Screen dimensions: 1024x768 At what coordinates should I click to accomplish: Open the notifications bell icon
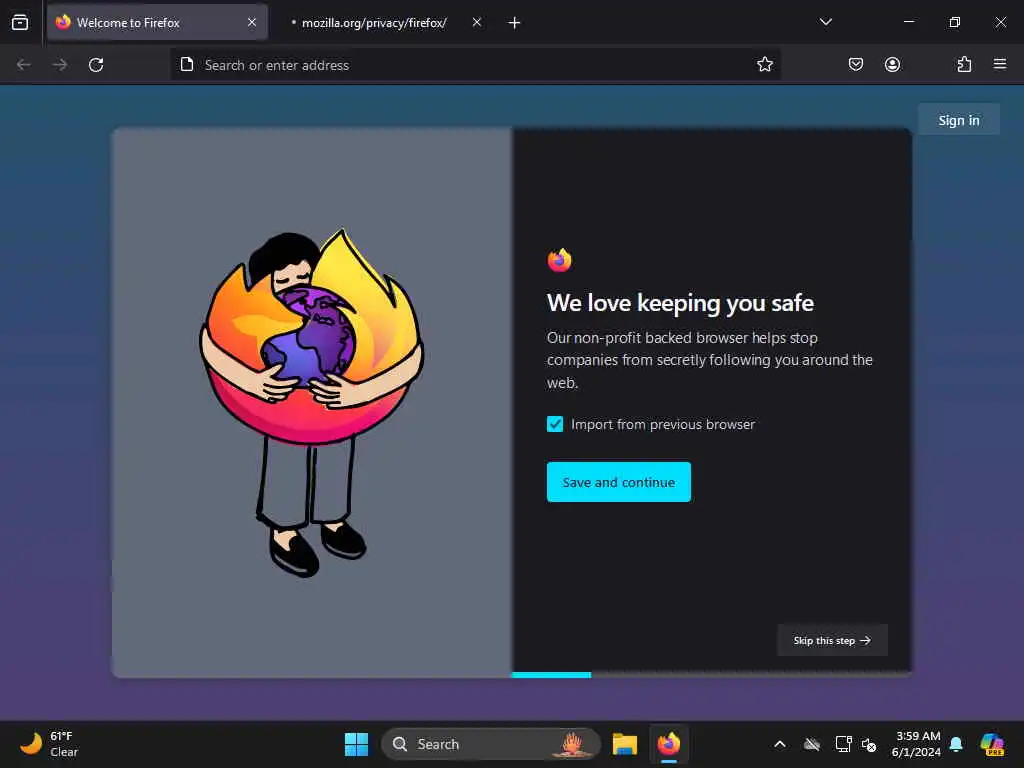956,744
